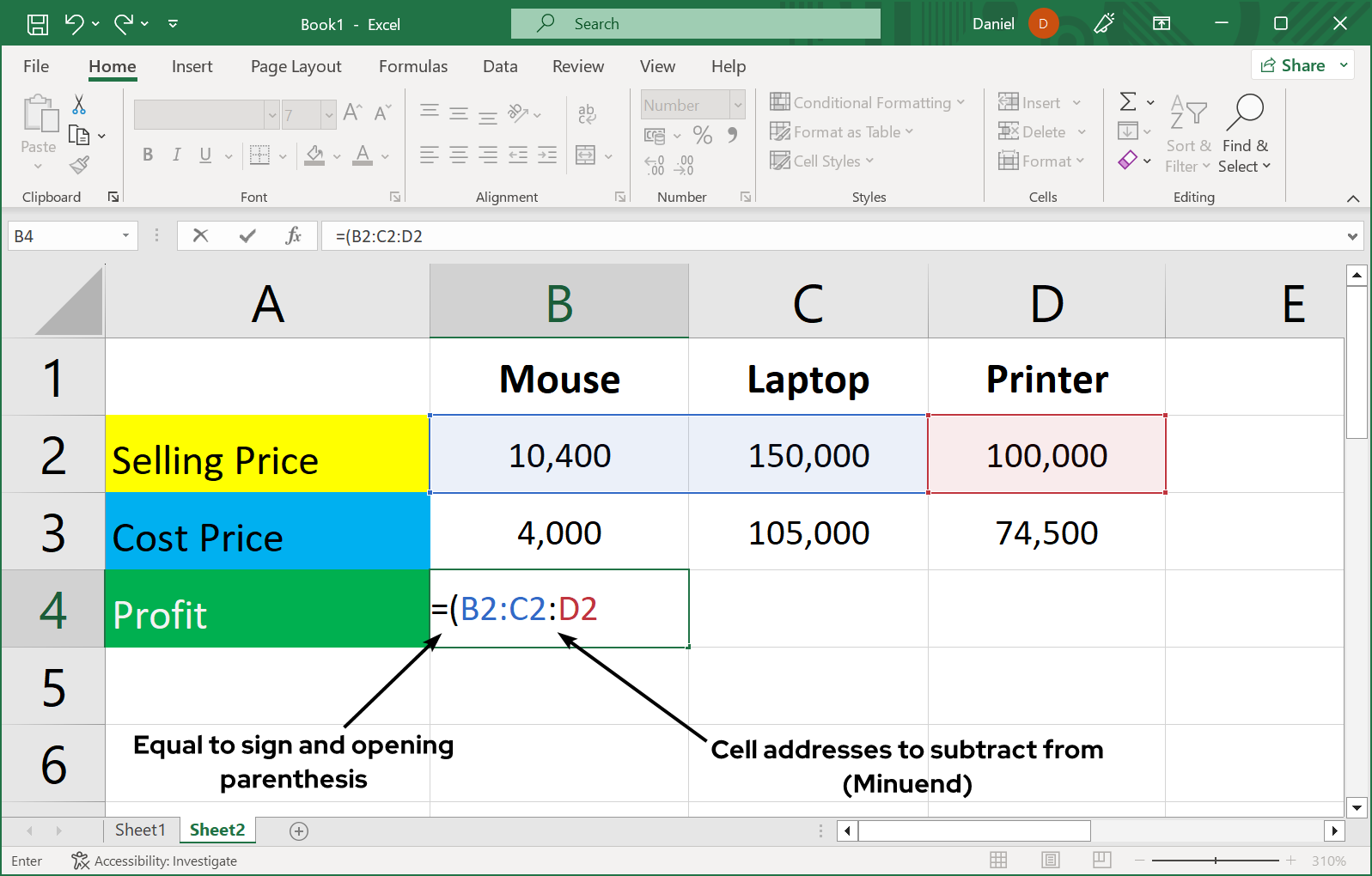The image size is (1372, 876).
Task: Click the Format Painter brush
Action: coord(80,164)
